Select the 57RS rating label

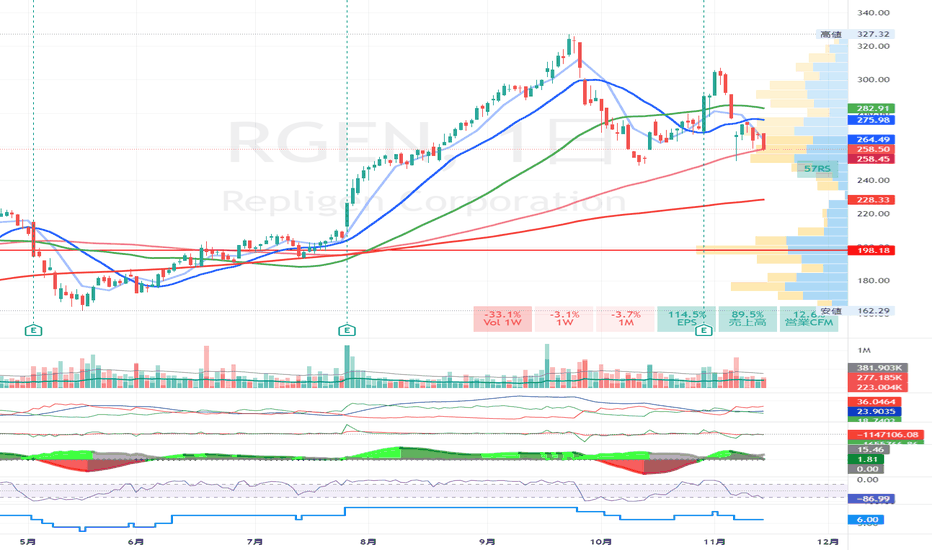tap(817, 169)
